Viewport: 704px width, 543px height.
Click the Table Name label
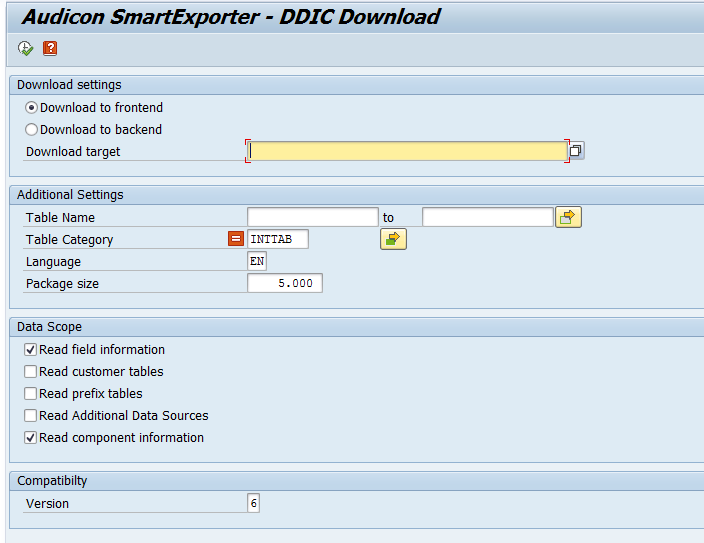point(60,218)
